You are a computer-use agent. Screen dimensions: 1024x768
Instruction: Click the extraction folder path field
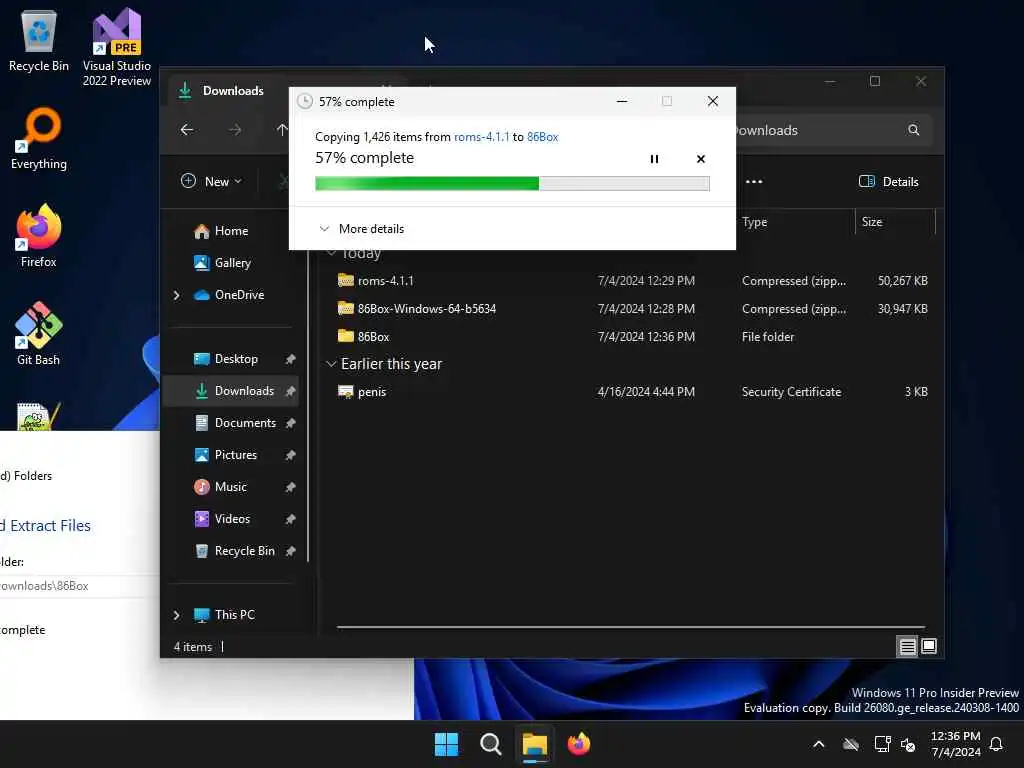(x=78, y=586)
